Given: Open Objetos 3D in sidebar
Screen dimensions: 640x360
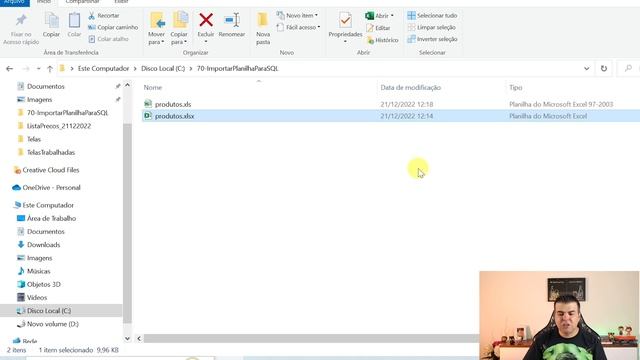Looking at the screenshot, I should click(43, 284).
